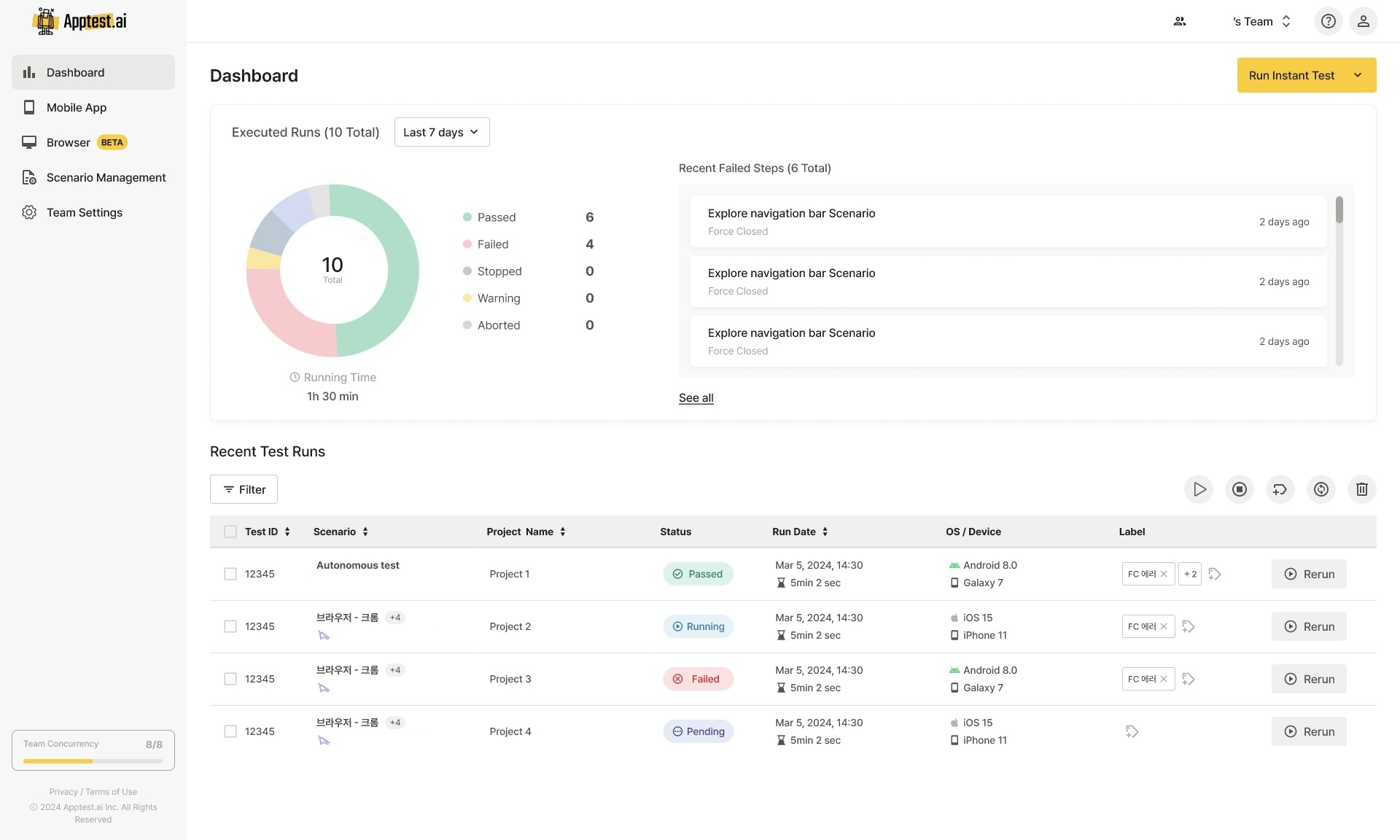This screenshot has width=1400, height=840.
Task: Check the Project 4 row checkbox
Action: click(230, 731)
